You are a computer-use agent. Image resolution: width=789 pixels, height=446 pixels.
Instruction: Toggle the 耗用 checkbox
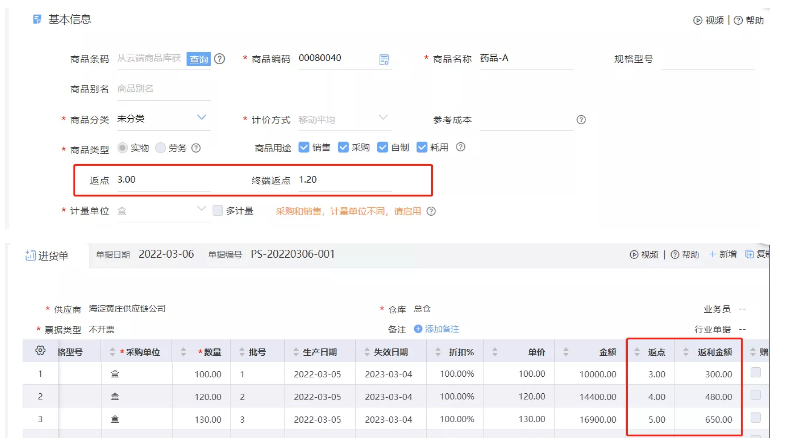422,147
